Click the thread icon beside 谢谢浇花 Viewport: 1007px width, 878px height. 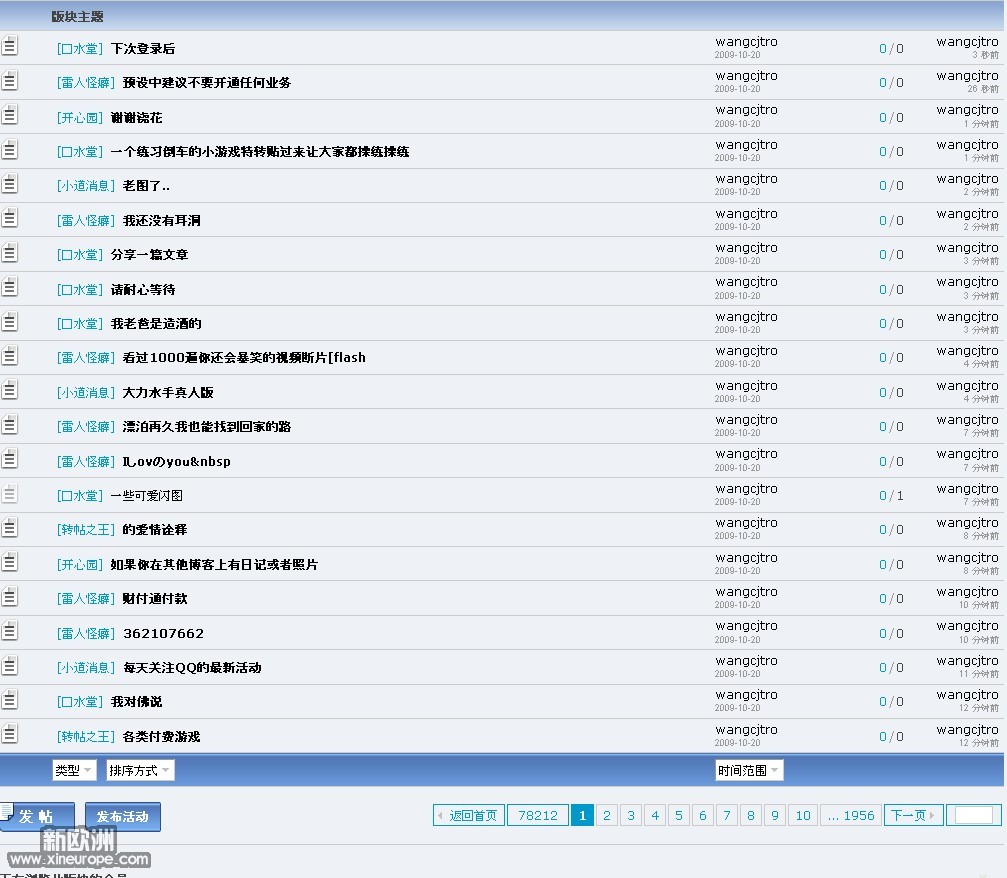9,114
